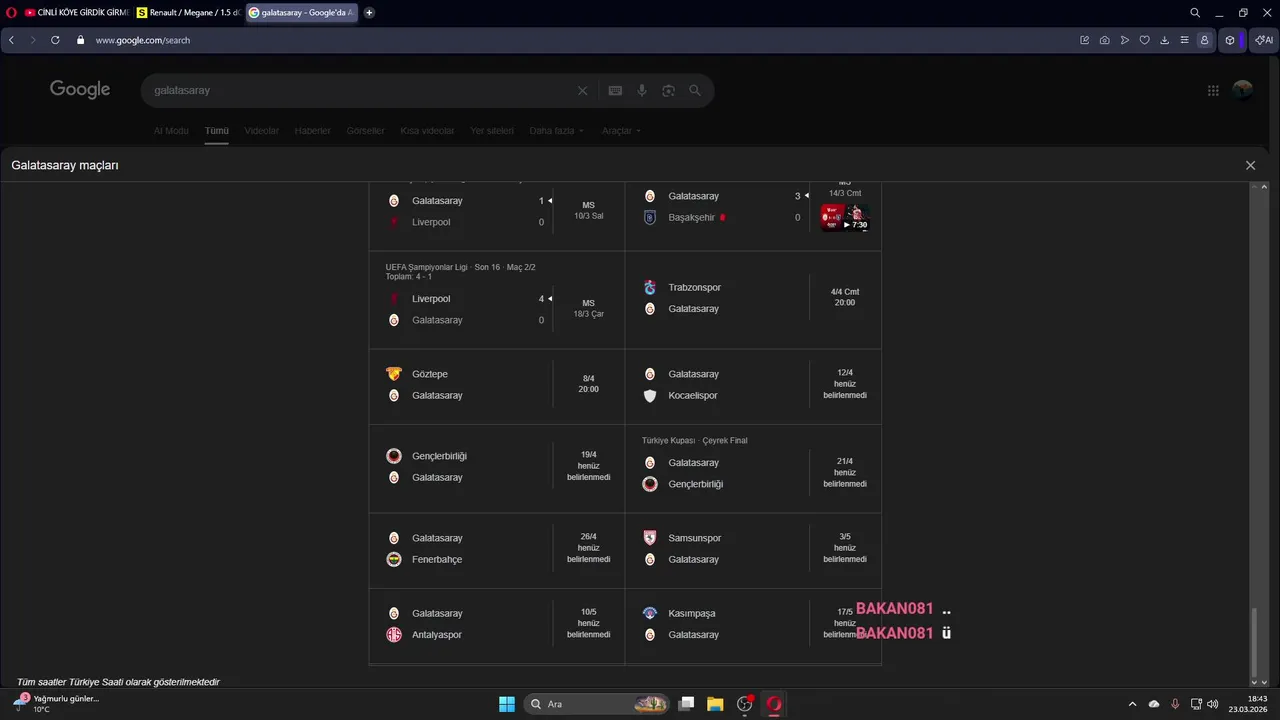Viewport: 1280px width, 720px height.
Task: Start voice search with the microphone icon
Action: pos(642,90)
